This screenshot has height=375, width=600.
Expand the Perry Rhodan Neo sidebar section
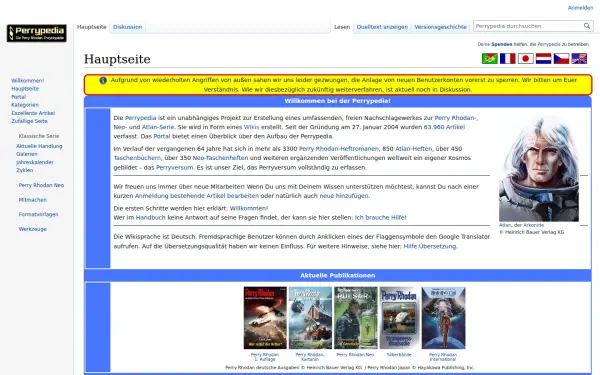41,185
